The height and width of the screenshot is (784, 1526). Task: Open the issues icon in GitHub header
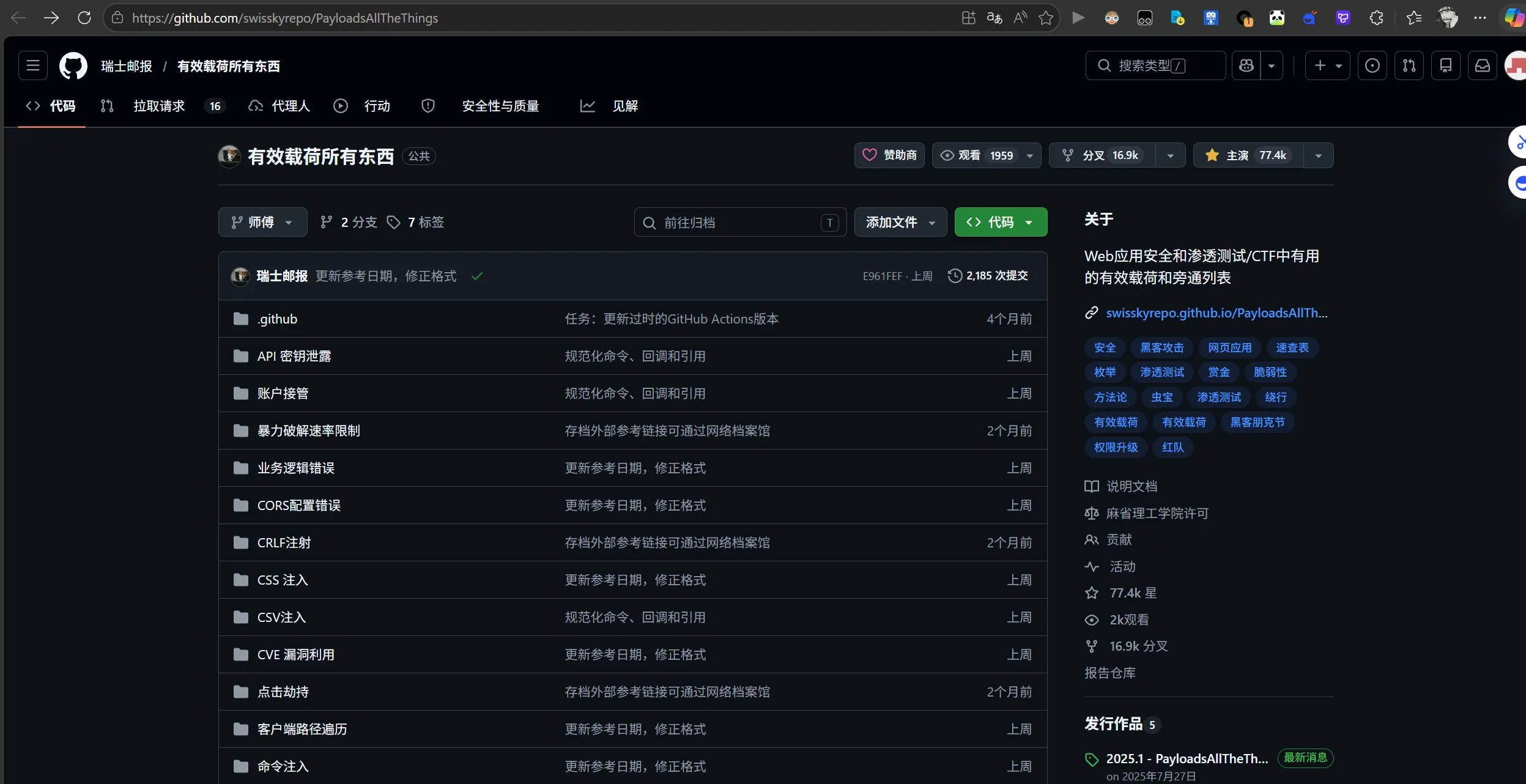coord(1372,65)
